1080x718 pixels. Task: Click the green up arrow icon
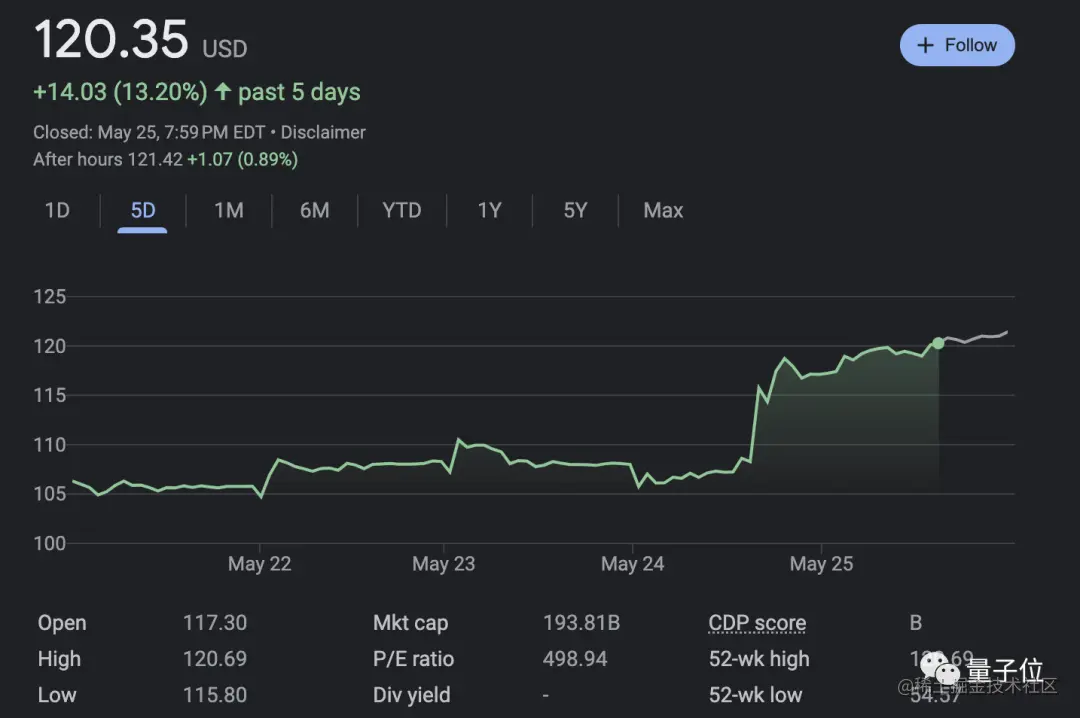pyautogui.click(x=222, y=92)
